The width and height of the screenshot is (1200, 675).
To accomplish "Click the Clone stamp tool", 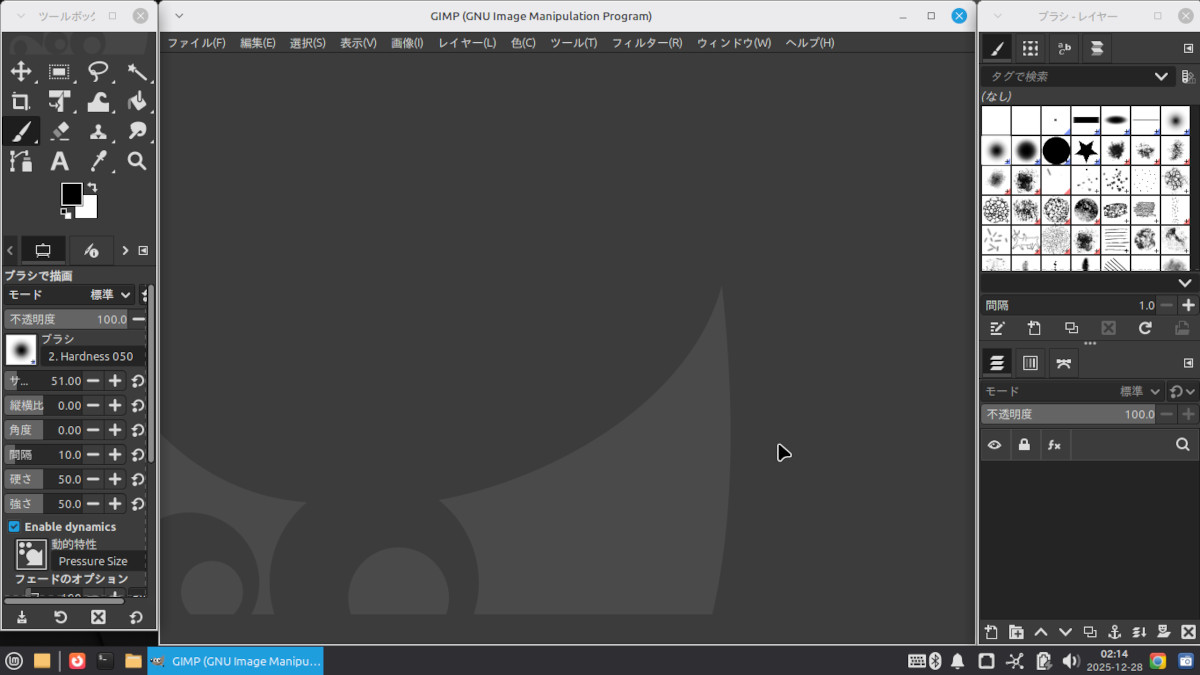I will coord(98,131).
